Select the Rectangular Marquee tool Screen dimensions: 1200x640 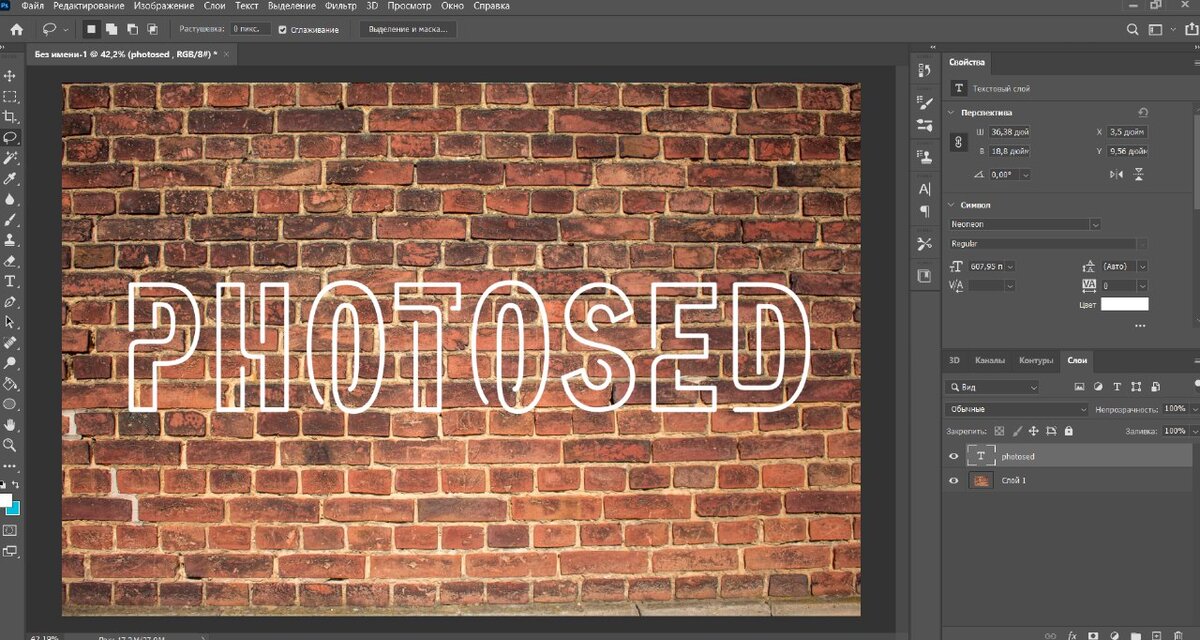point(10,97)
